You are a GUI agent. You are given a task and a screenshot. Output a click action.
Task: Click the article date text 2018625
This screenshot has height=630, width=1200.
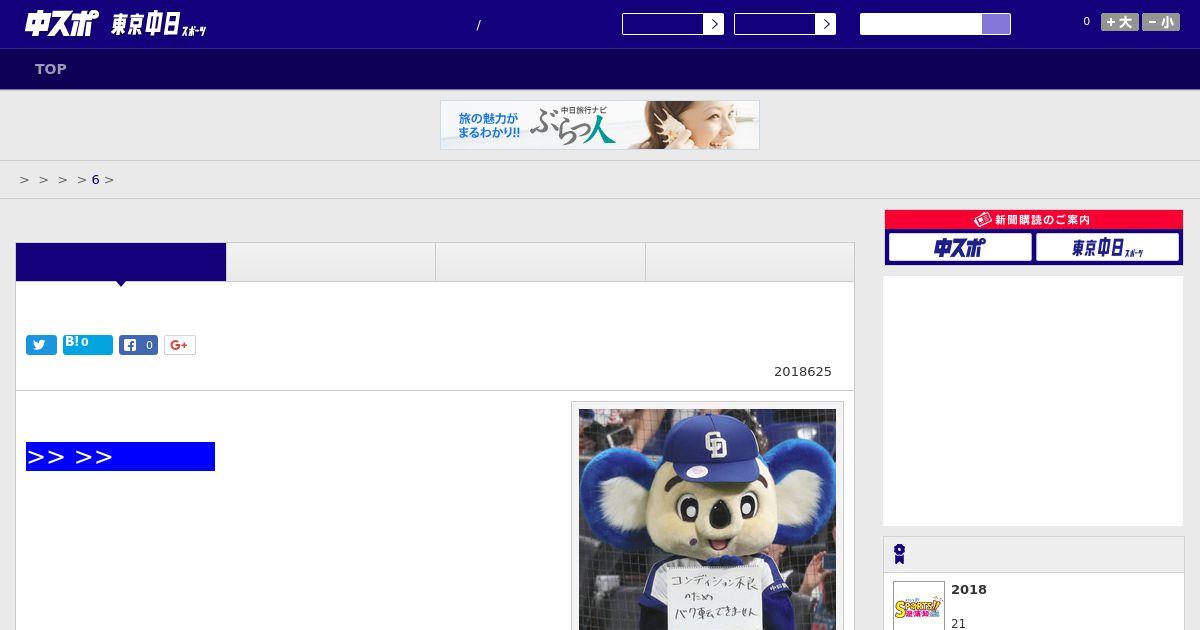803,372
